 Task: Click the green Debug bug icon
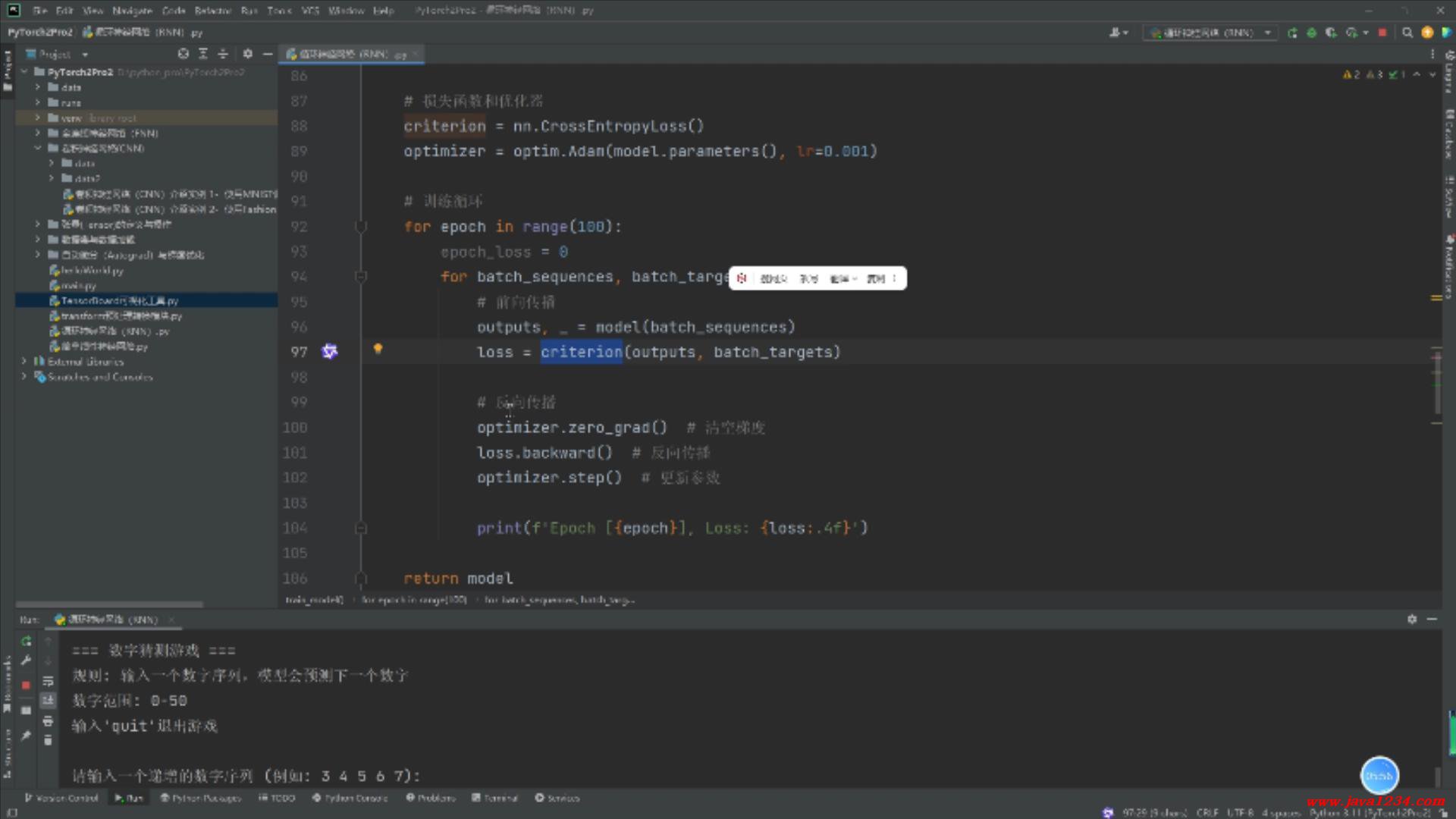[x=1311, y=33]
